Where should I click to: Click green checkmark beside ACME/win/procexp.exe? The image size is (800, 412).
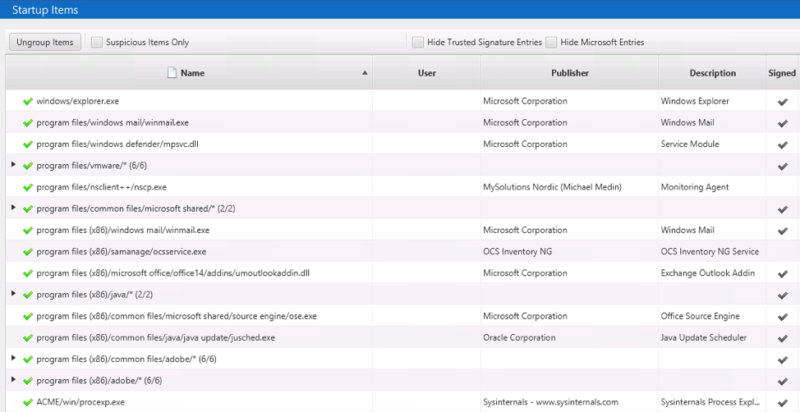tap(27, 402)
